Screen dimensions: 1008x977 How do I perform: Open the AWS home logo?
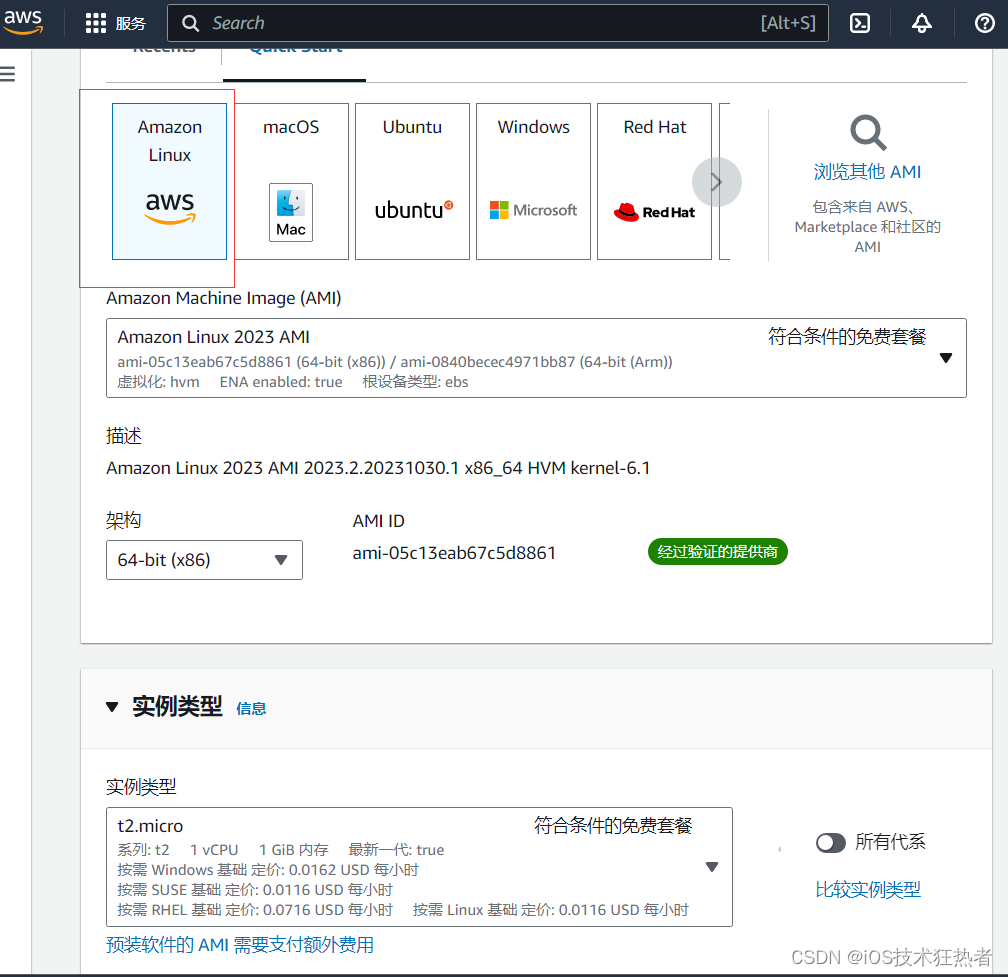tap(23, 22)
